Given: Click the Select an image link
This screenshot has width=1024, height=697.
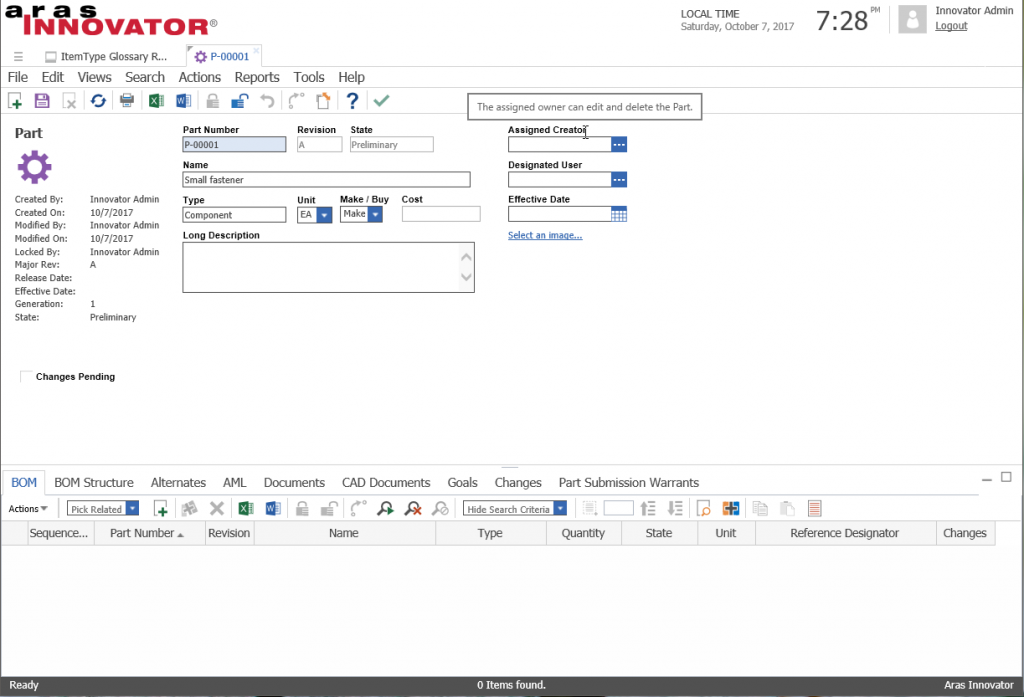Looking at the screenshot, I should [x=545, y=235].
